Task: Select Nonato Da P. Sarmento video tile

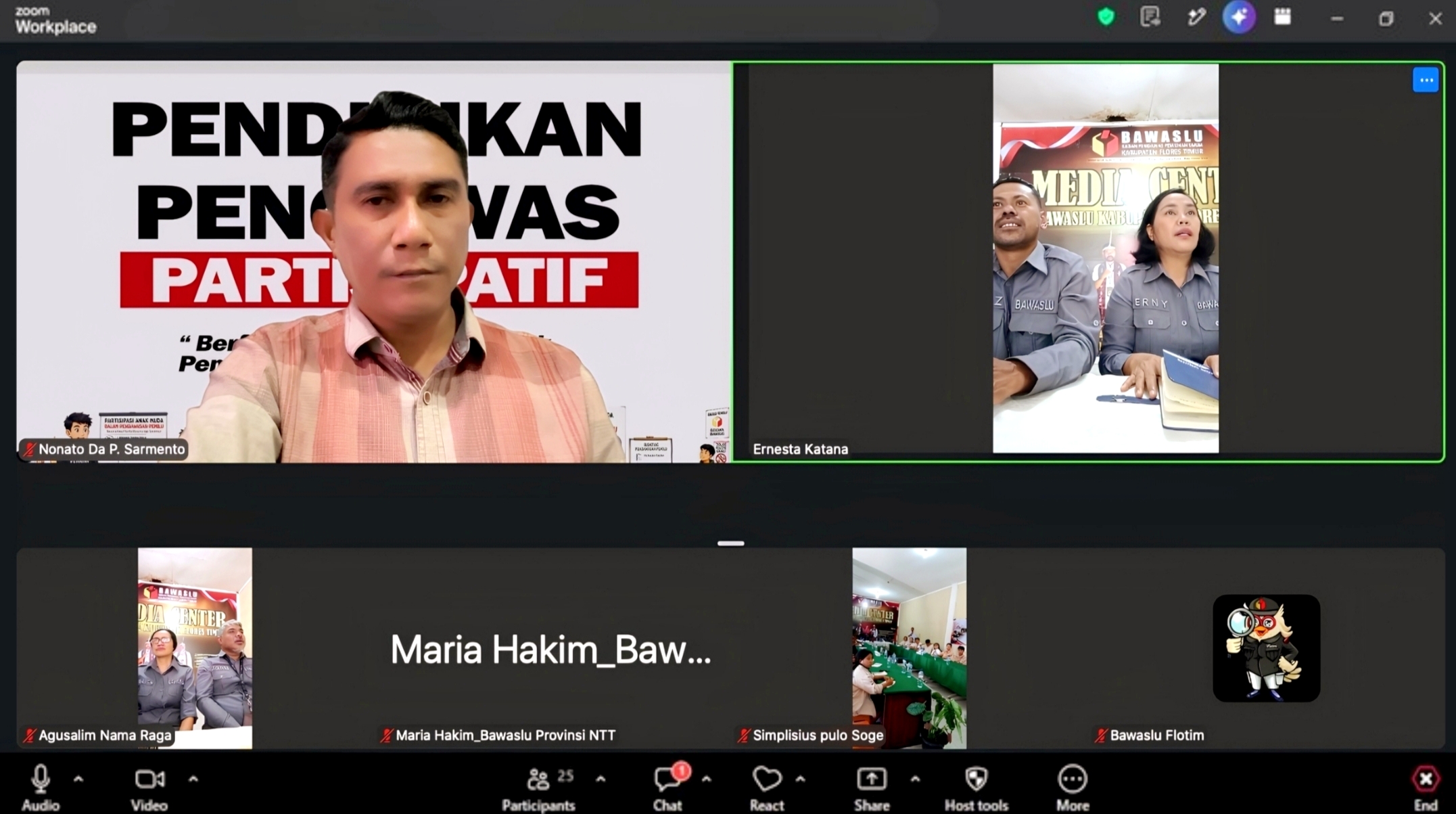Action: (374, 262)
